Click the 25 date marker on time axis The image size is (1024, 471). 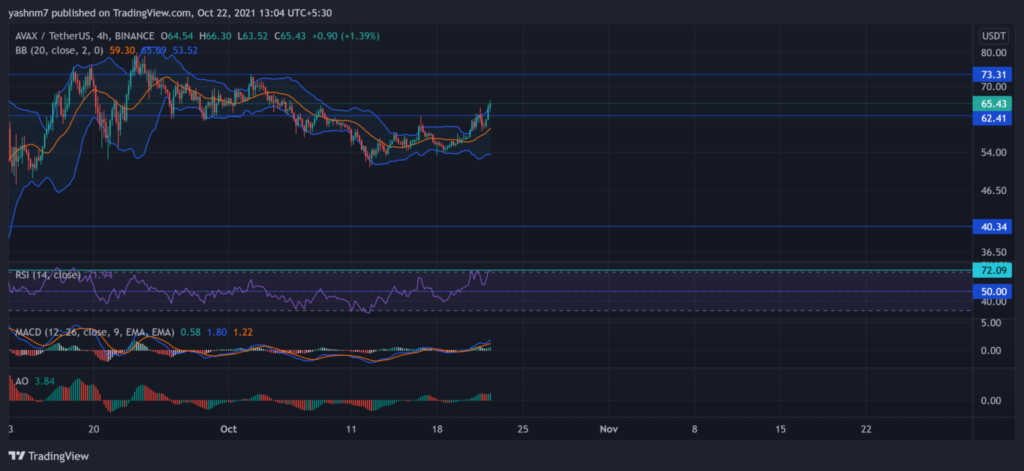tap(521, 428)
